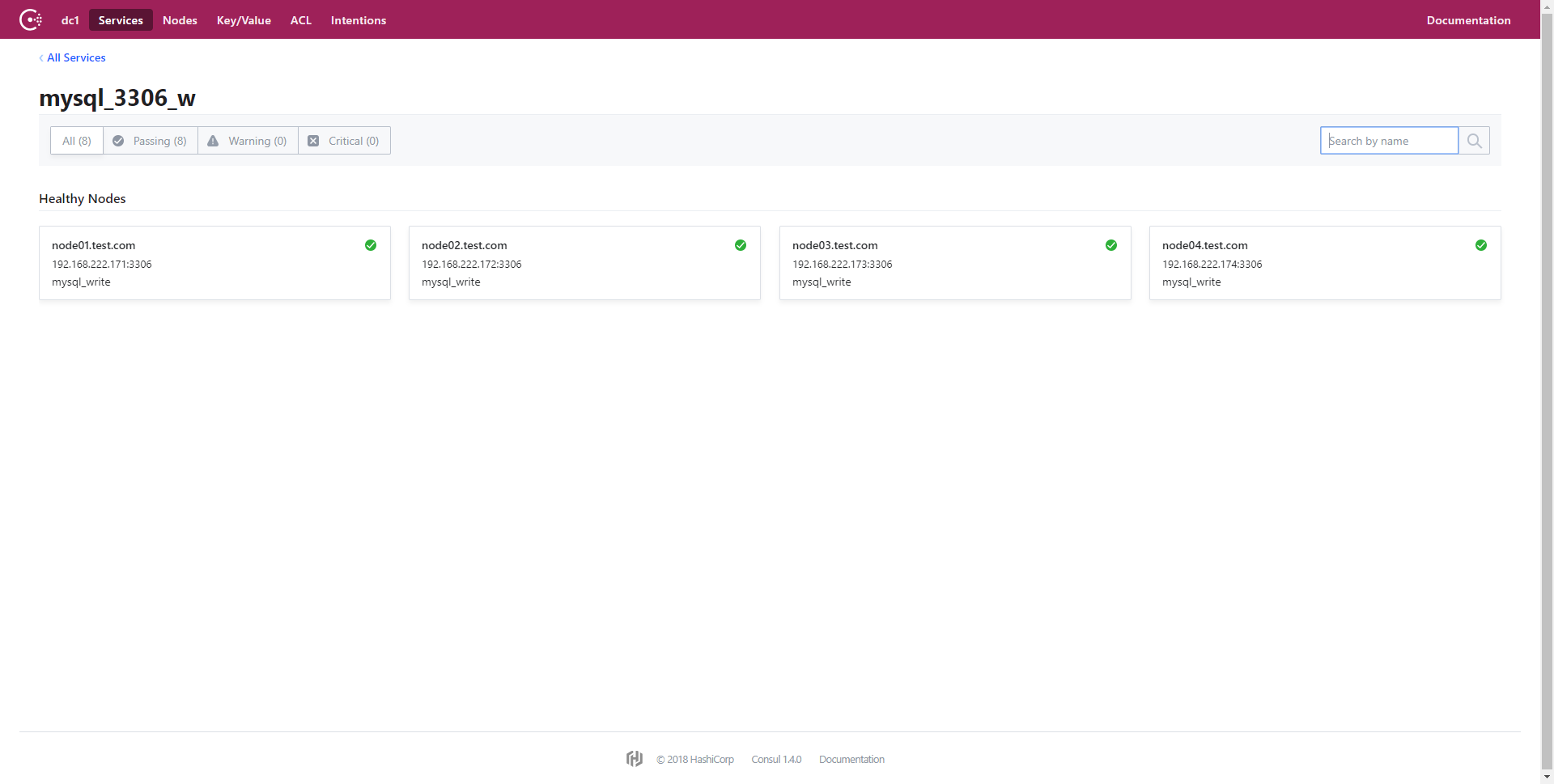Viewport: 1554px width, 784px height.
Task: Open the Intentions page
Action: point(359,20)
